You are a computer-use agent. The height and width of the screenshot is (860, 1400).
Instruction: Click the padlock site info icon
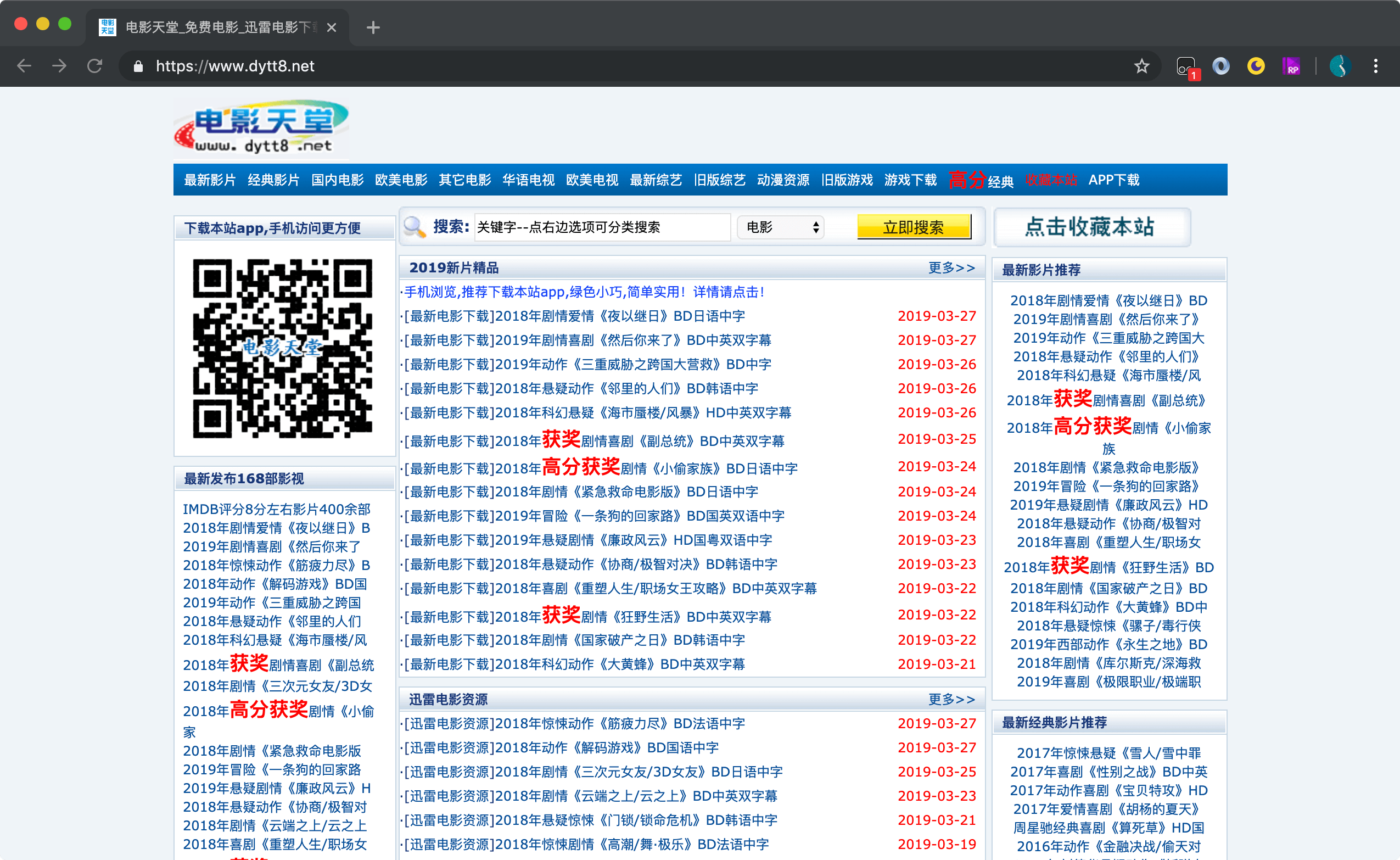point(138,66)
